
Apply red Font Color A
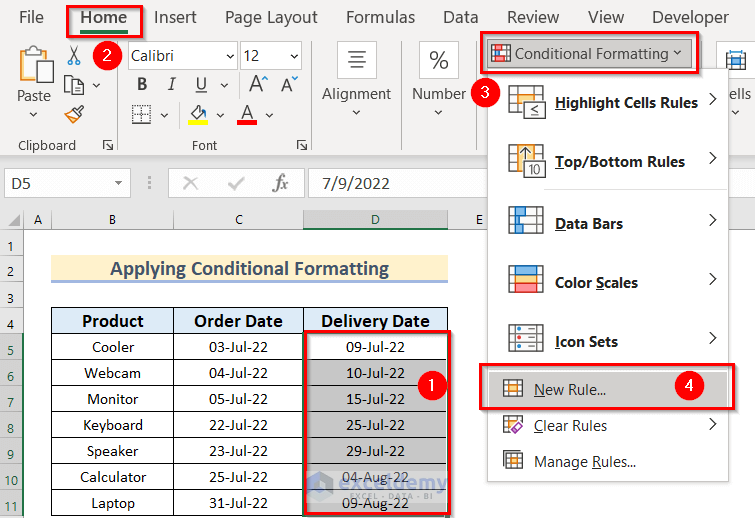pos(247,115)
